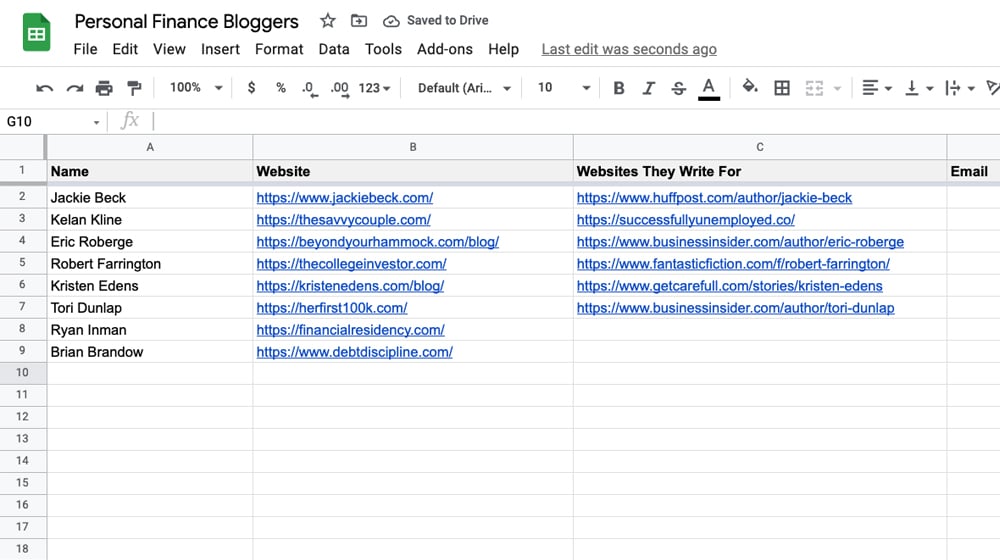Viewport: 1000px width, 560px height.
Task: Print the spreadsheet
Action: coord(104,88)
